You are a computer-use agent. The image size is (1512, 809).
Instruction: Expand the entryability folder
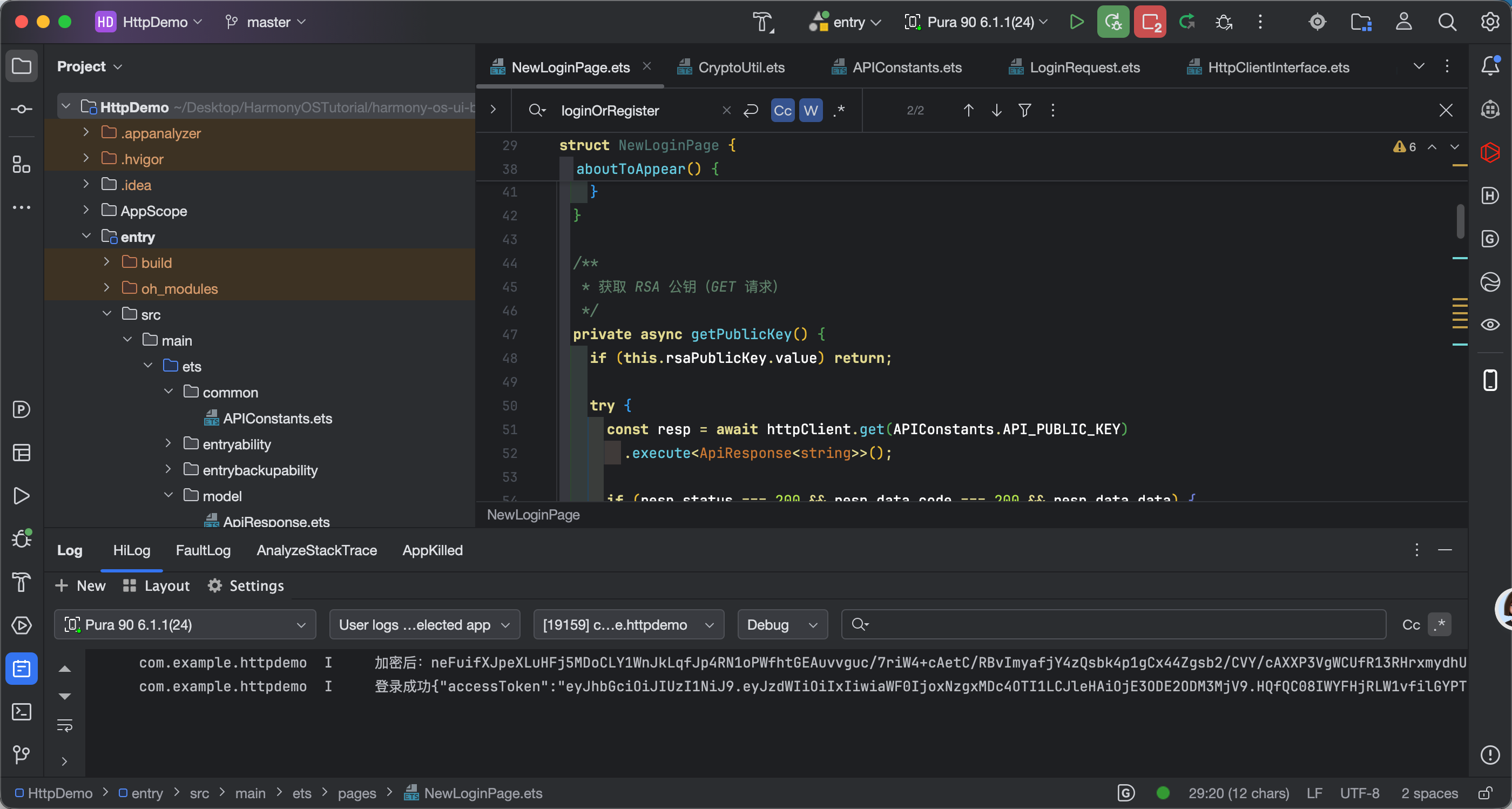[168, 444]
